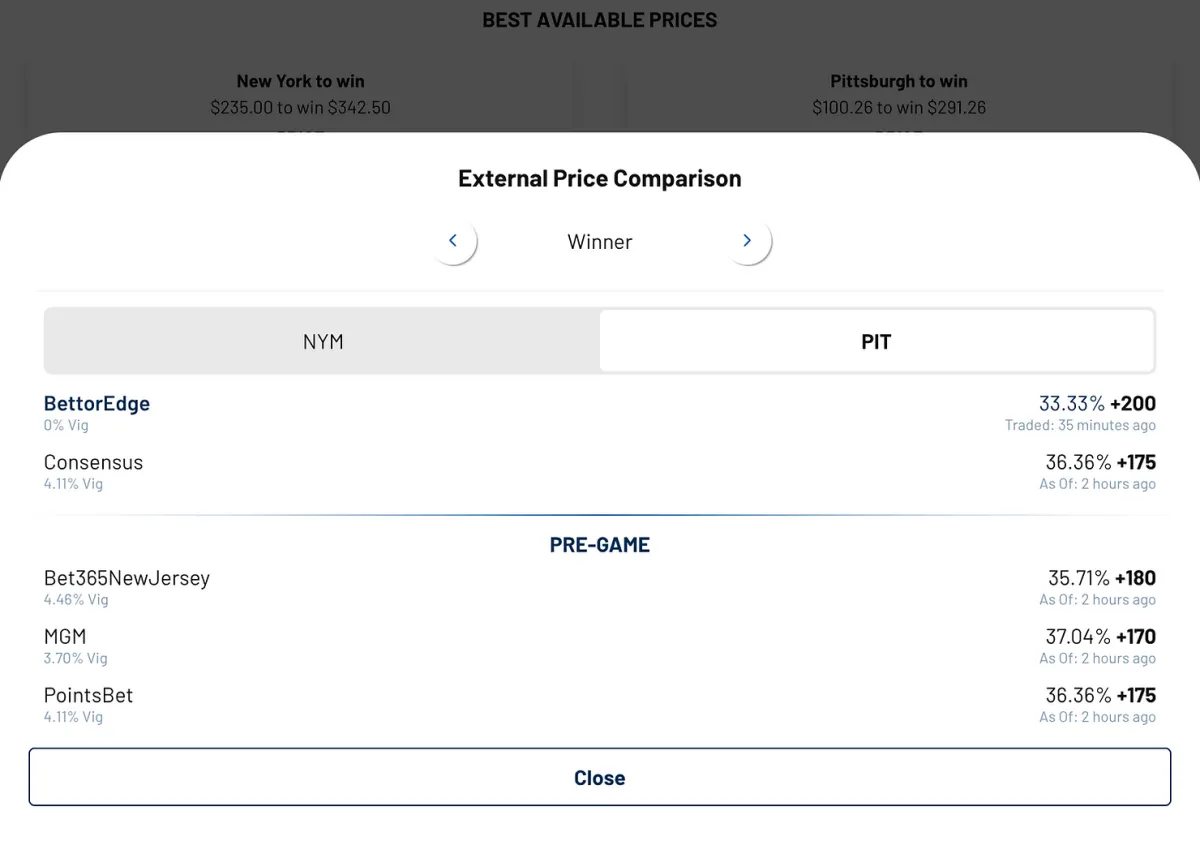This screenshot has width=1200, height=858.
Task: Choose the Bet365NewJersey sportsbook row
Action: pyautogui.click(x=600, y=588)
